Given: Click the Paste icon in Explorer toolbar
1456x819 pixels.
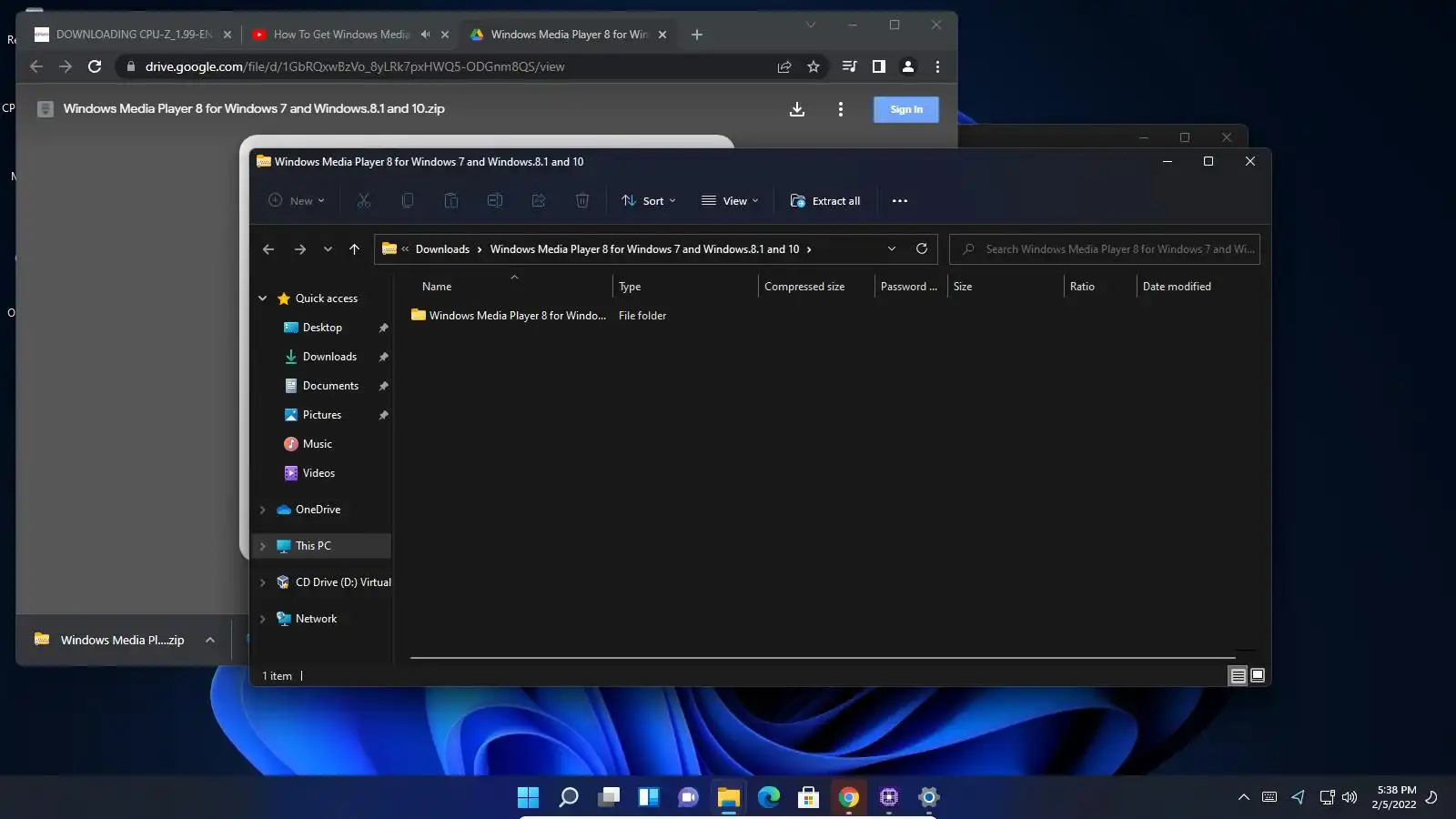Looking at the screenshot, I should tap(451, 201).
